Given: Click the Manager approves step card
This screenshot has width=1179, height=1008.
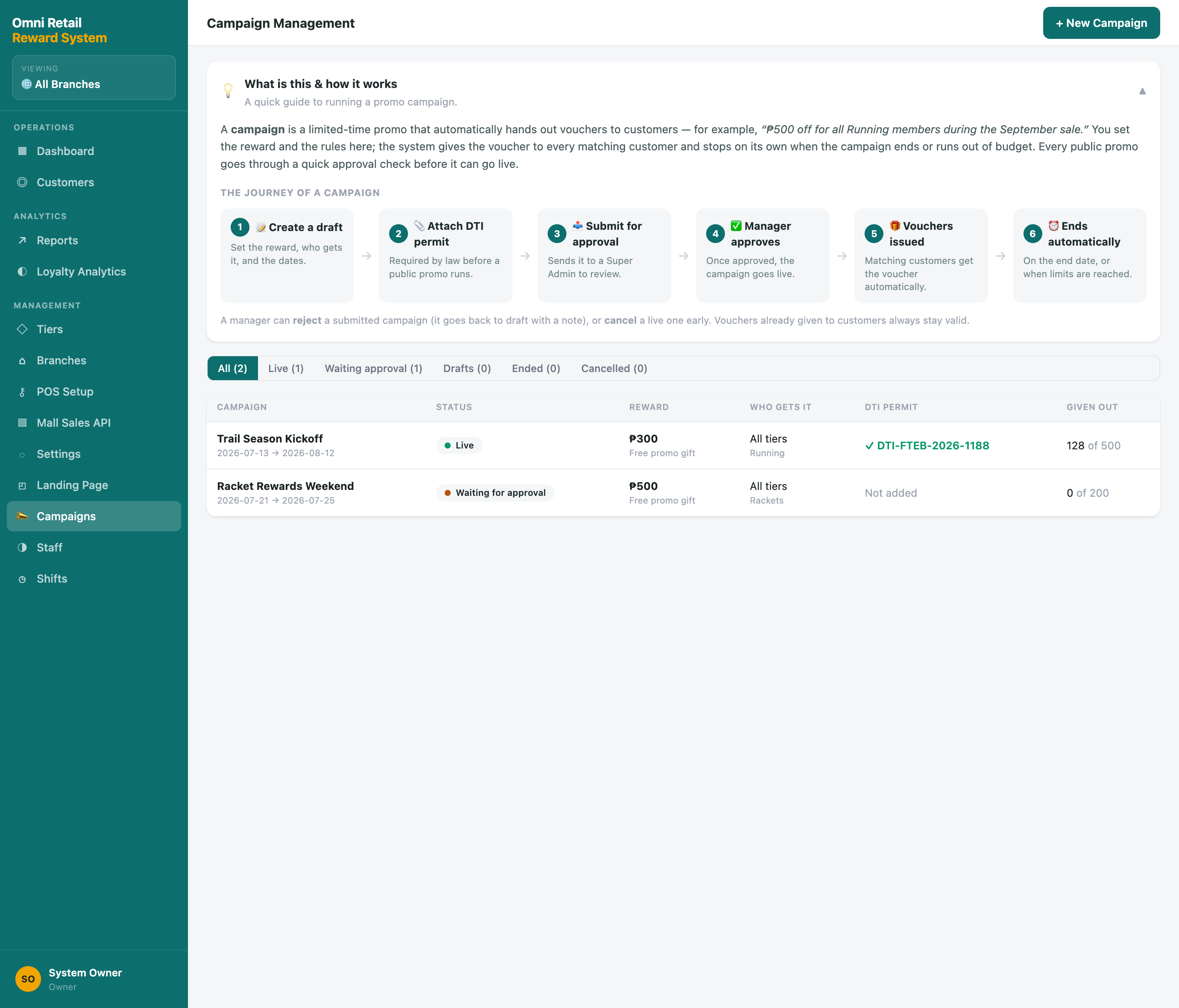Looking at the screenshot, I should coord(763,255).
